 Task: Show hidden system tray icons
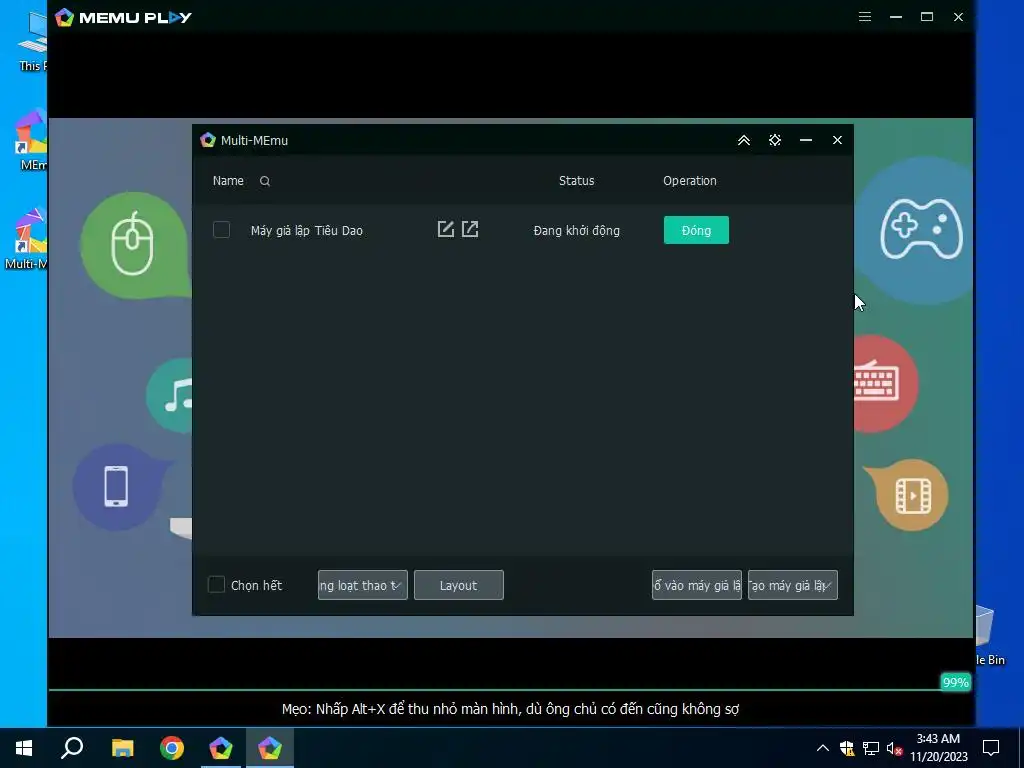[823, 748]
